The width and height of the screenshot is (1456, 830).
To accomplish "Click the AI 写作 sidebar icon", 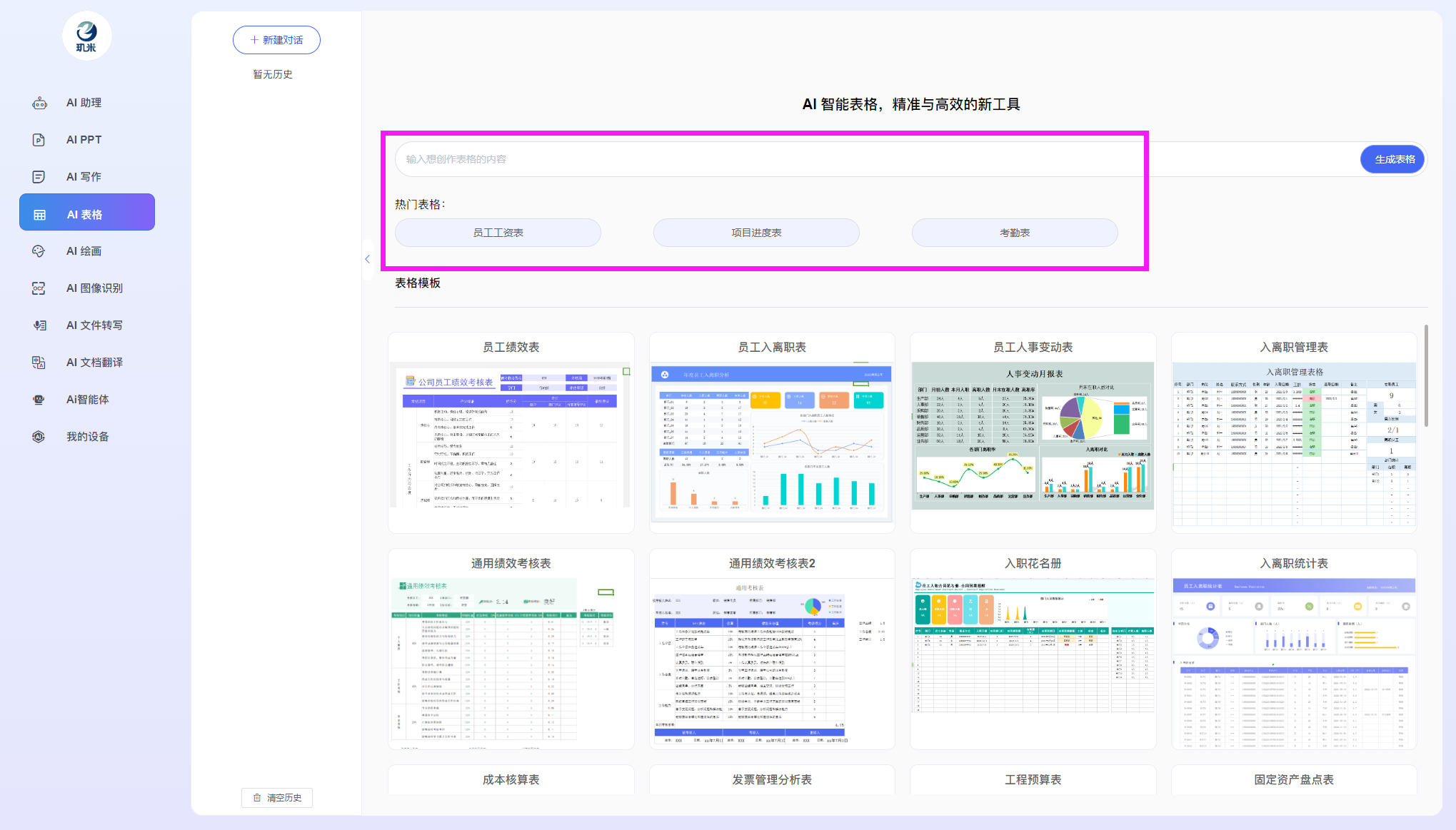I will 39,177.
